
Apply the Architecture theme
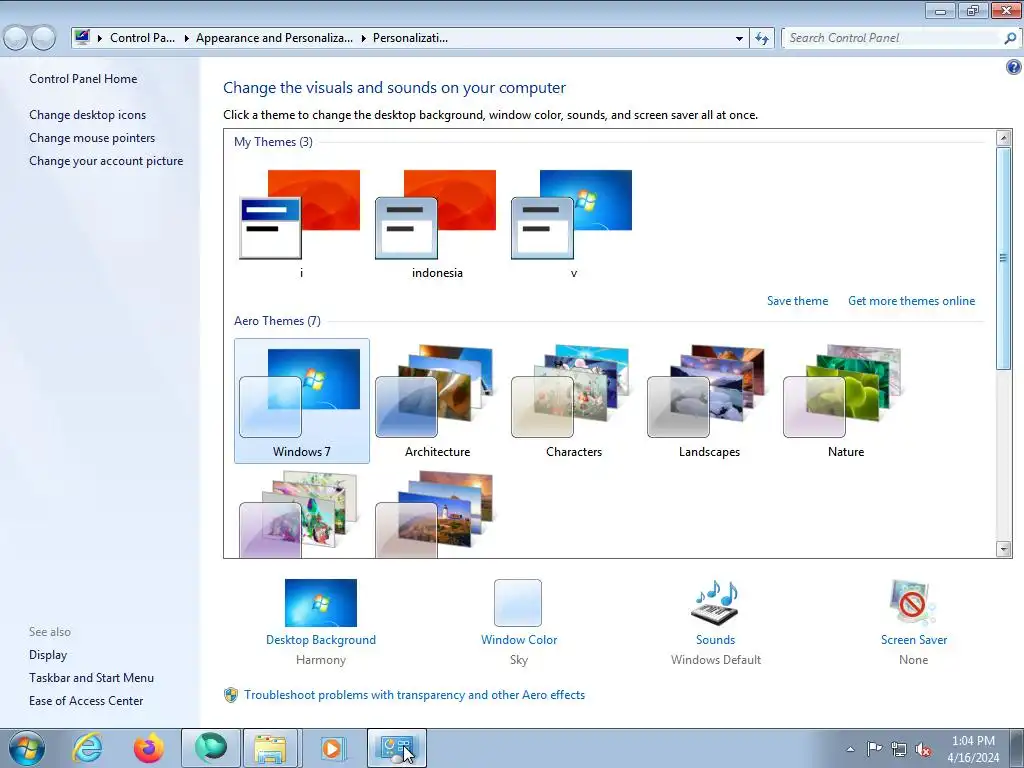(437, 400)
